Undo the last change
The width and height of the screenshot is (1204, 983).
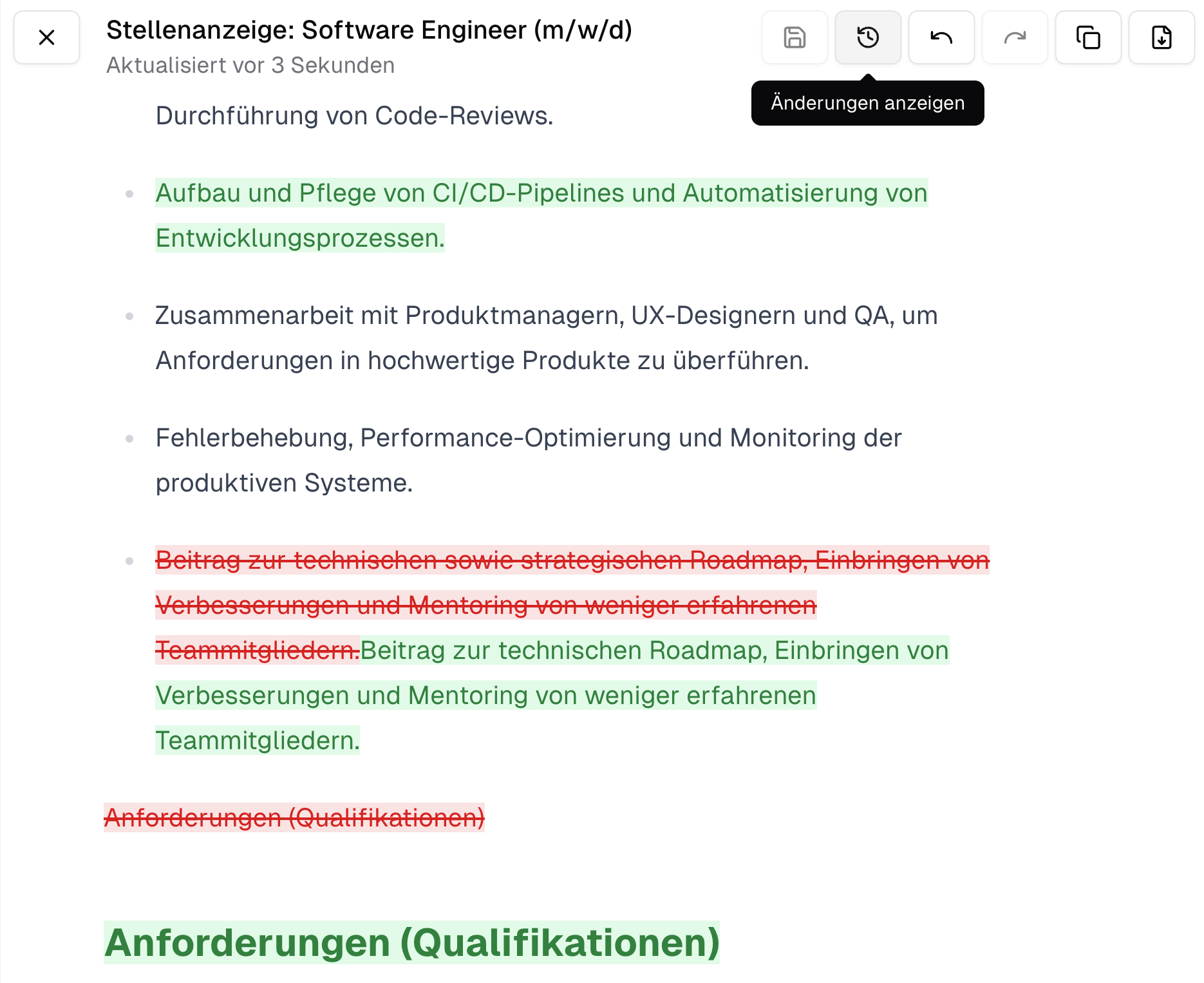coord(941,38)
